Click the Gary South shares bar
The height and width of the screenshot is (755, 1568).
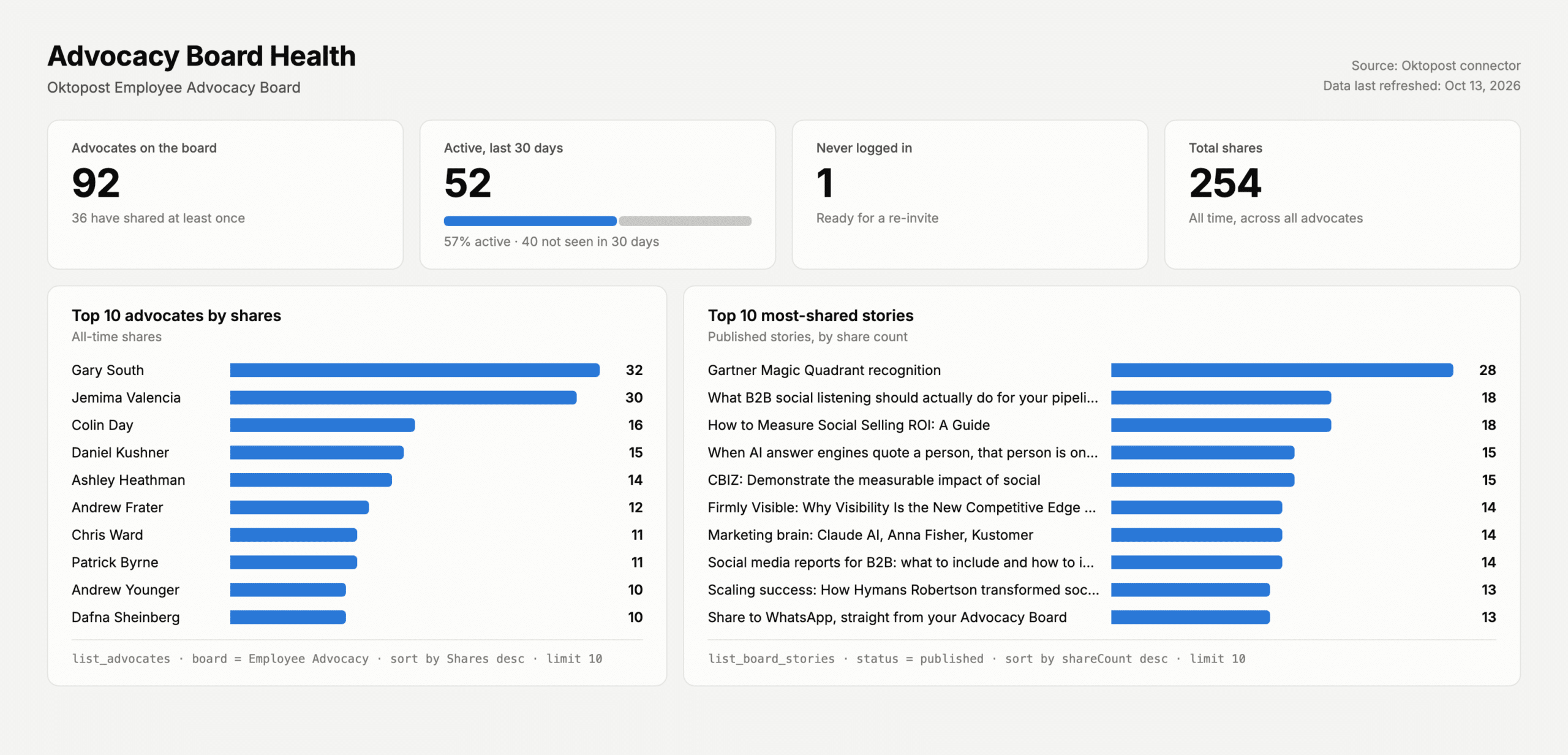(415, 370)
